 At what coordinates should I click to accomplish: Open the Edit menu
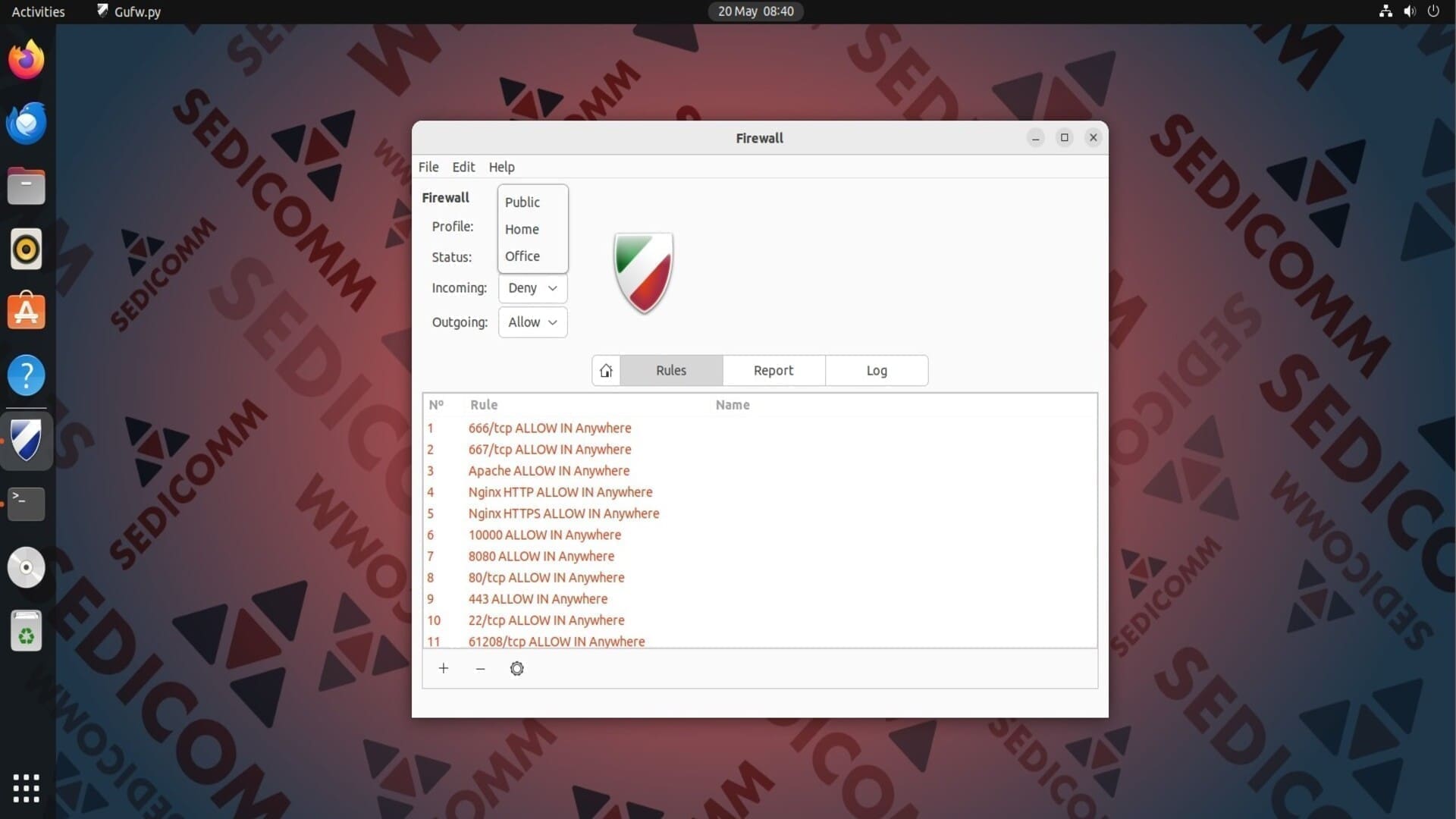tap(463, 167)
